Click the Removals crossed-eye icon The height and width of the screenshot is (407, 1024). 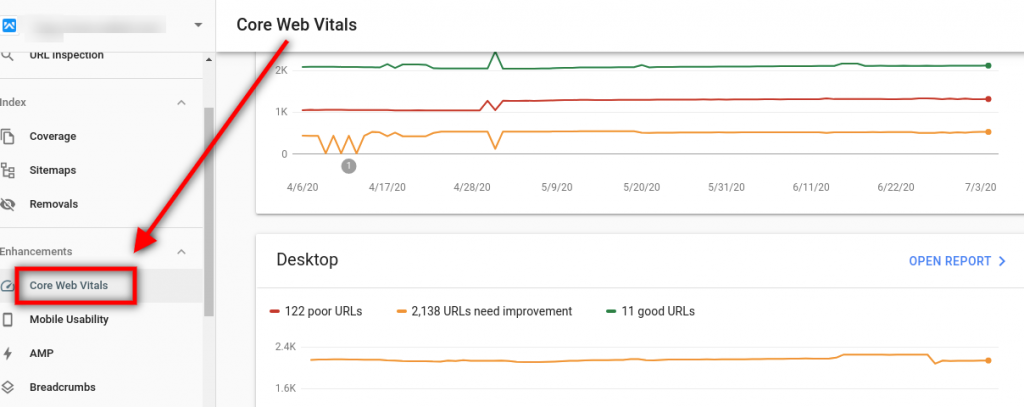[8, 204]
